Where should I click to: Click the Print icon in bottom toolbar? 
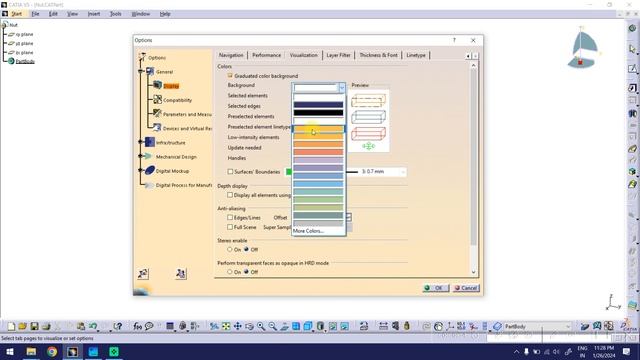point(46,326)
